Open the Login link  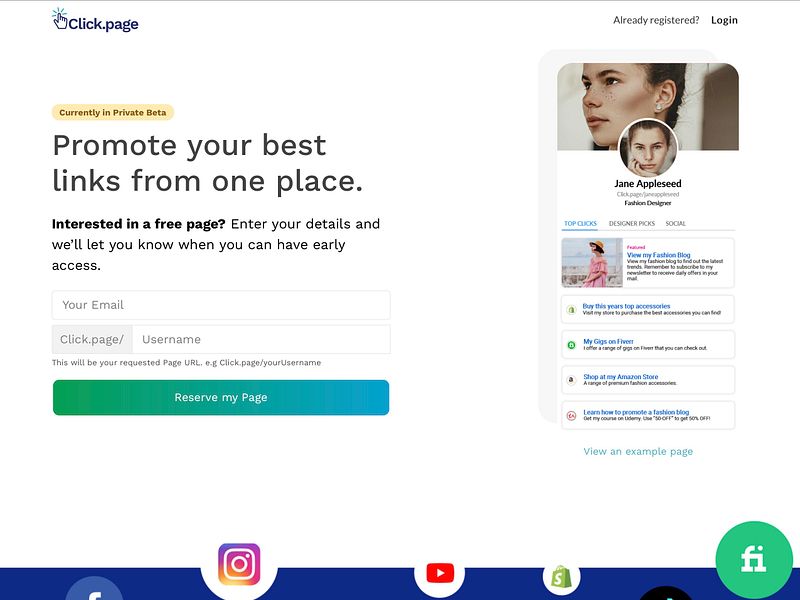[724, 20]
